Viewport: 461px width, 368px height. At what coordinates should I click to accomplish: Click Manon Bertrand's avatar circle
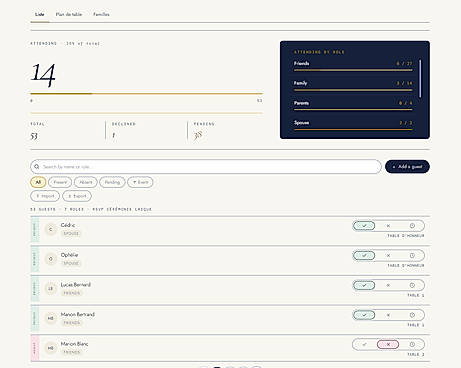point(51,318)
